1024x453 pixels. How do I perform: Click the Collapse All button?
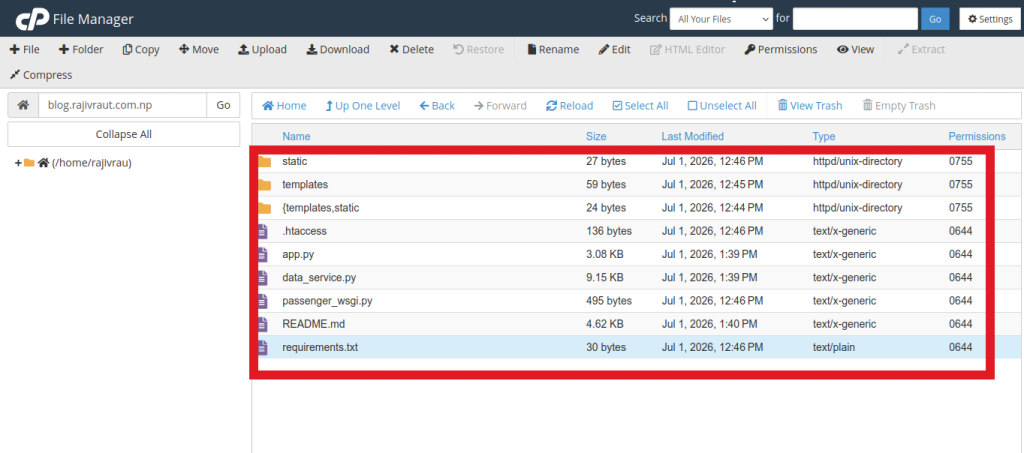(x=123, y=134)
